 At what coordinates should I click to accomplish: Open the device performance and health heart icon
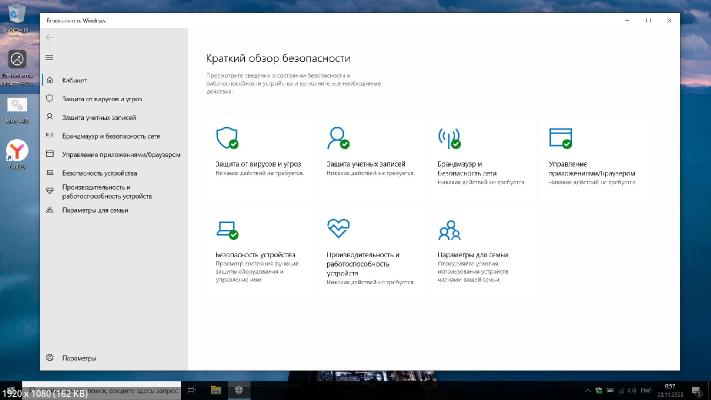338,229
